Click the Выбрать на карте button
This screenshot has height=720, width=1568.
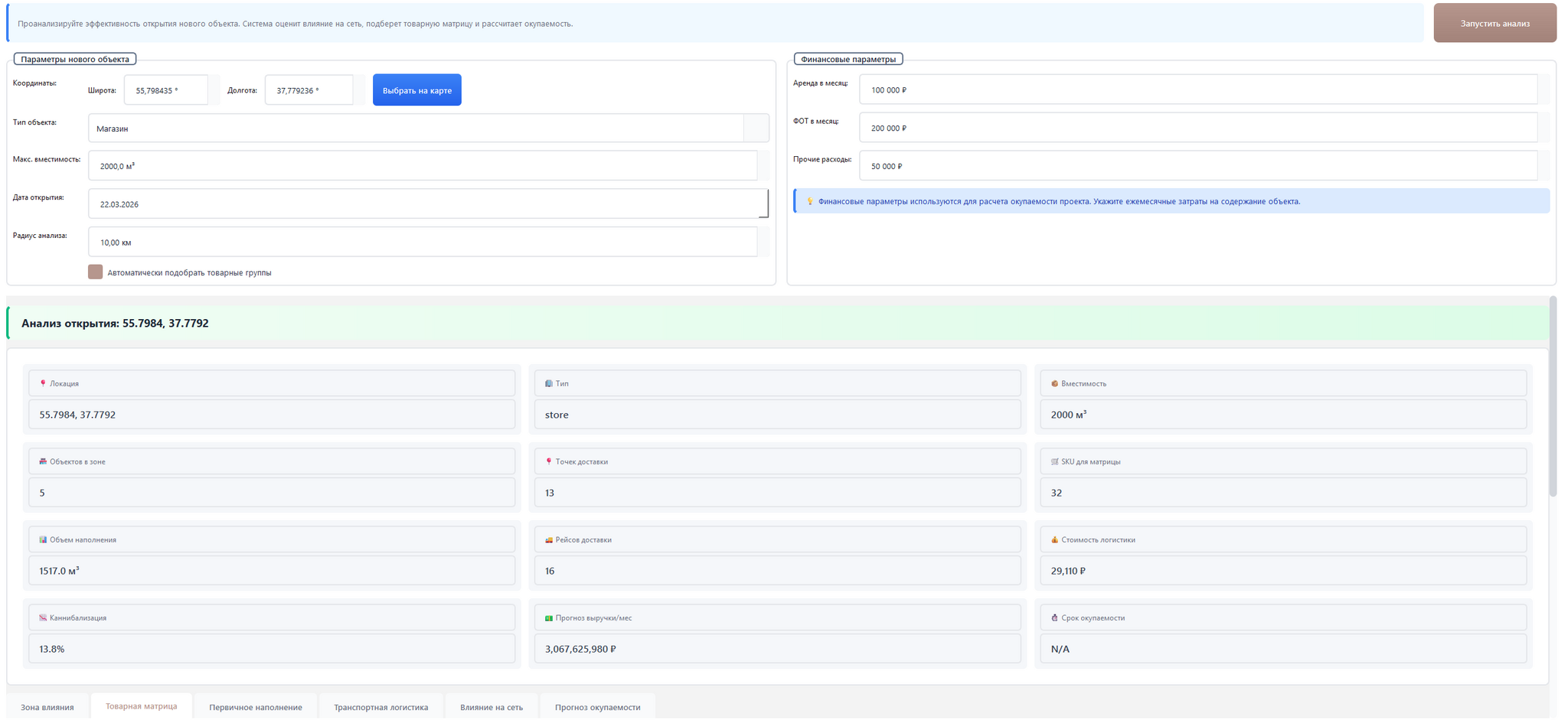tap(416, 90)
